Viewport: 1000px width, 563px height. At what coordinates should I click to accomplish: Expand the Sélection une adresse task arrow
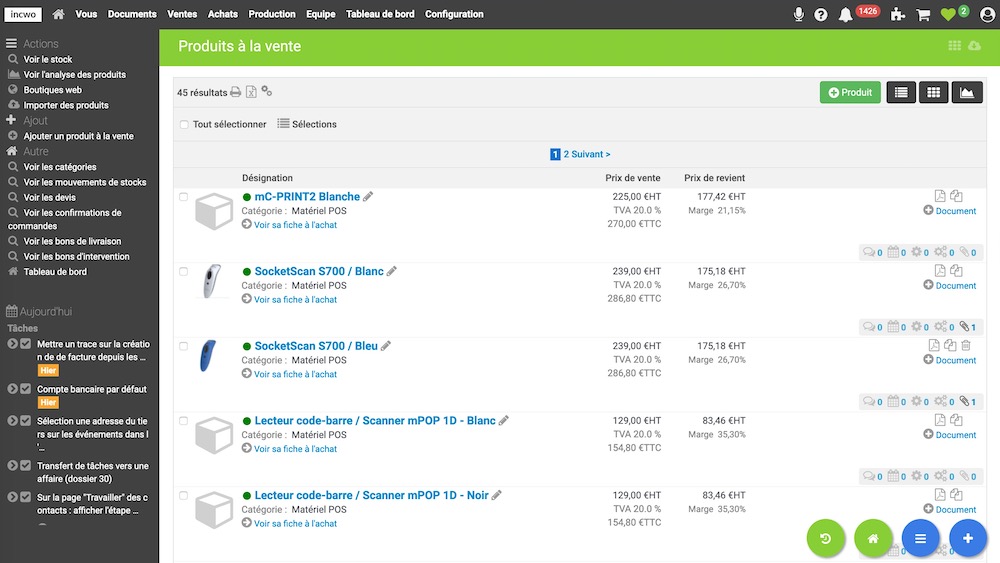pos(12,420)
